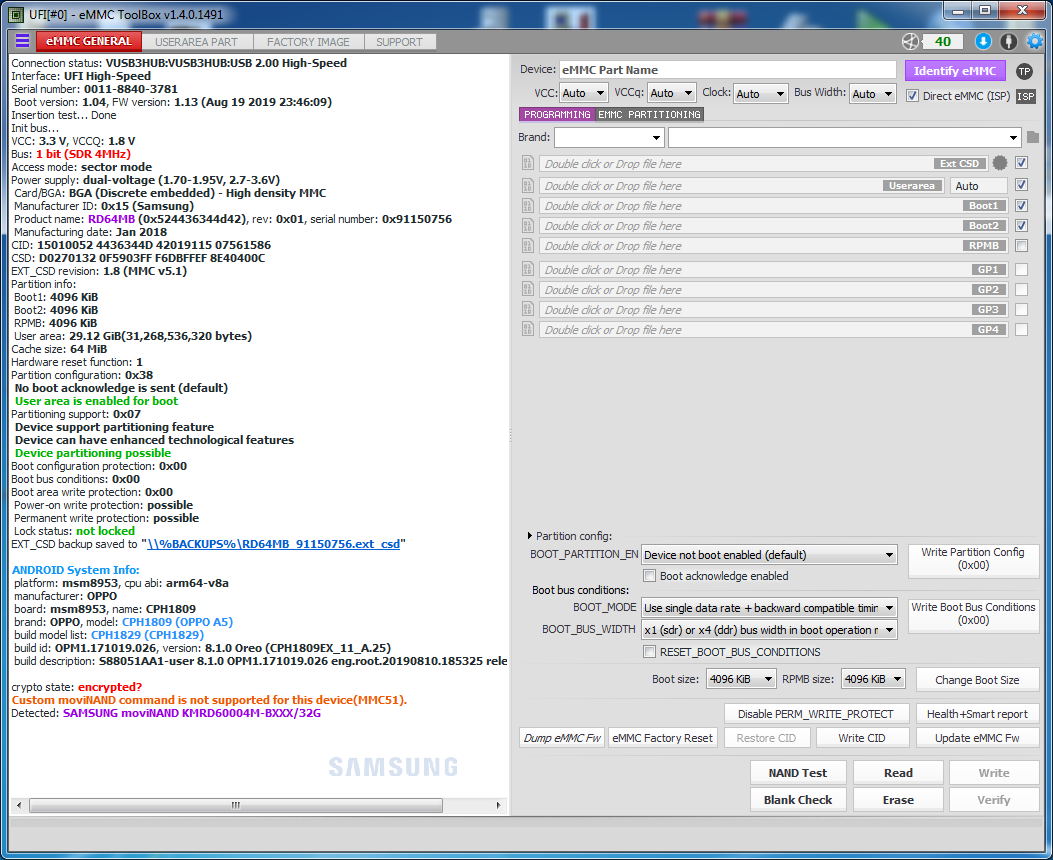Open settings with the gear icon
This screenshot has height=860, width=1053.
pos(1034,42)
